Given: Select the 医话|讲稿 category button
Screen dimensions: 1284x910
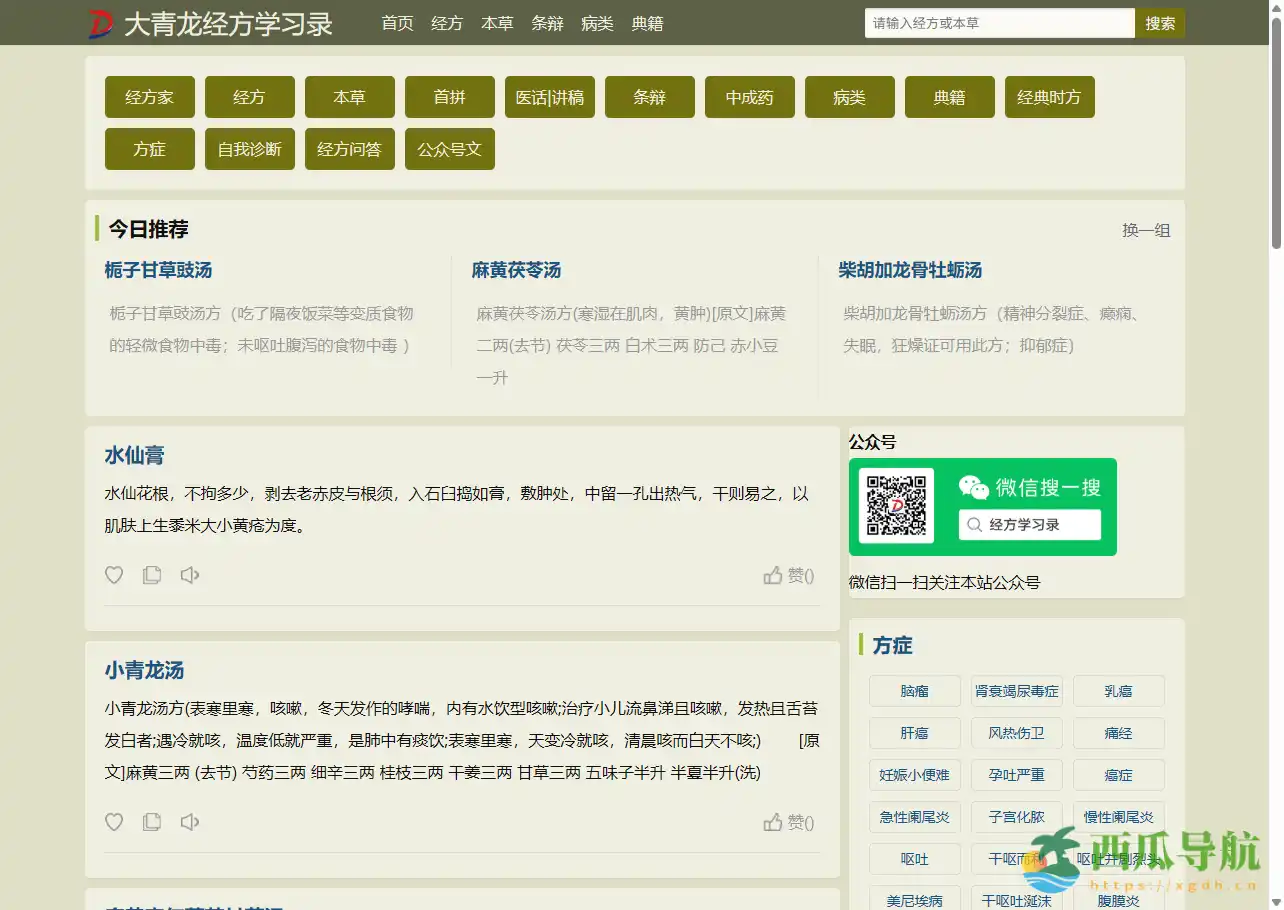Looking at the screenshot, I should pyautogui.click(x=549, y=97).
